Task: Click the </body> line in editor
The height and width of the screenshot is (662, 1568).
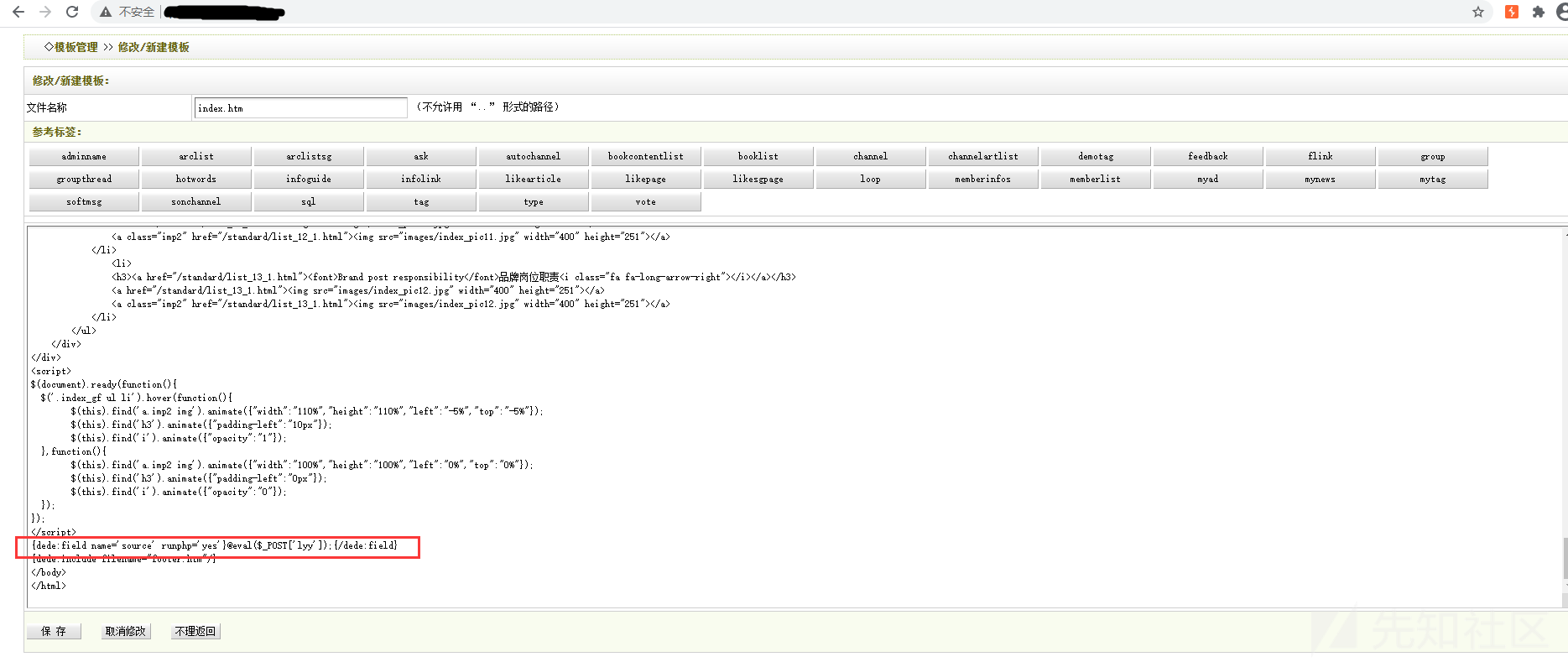Action: coord(49,572)
